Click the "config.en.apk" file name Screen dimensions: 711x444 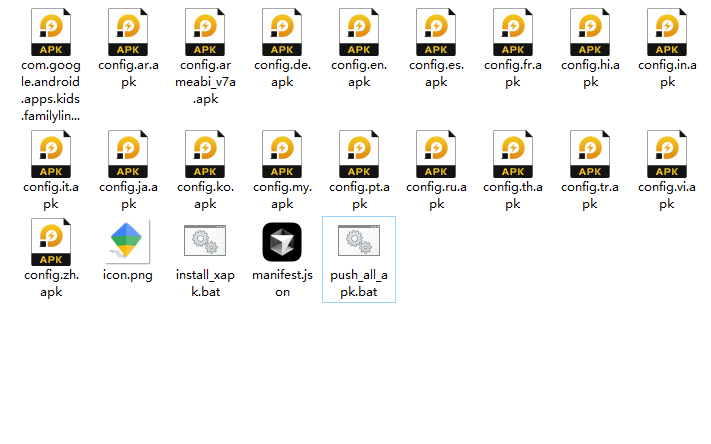359,73
